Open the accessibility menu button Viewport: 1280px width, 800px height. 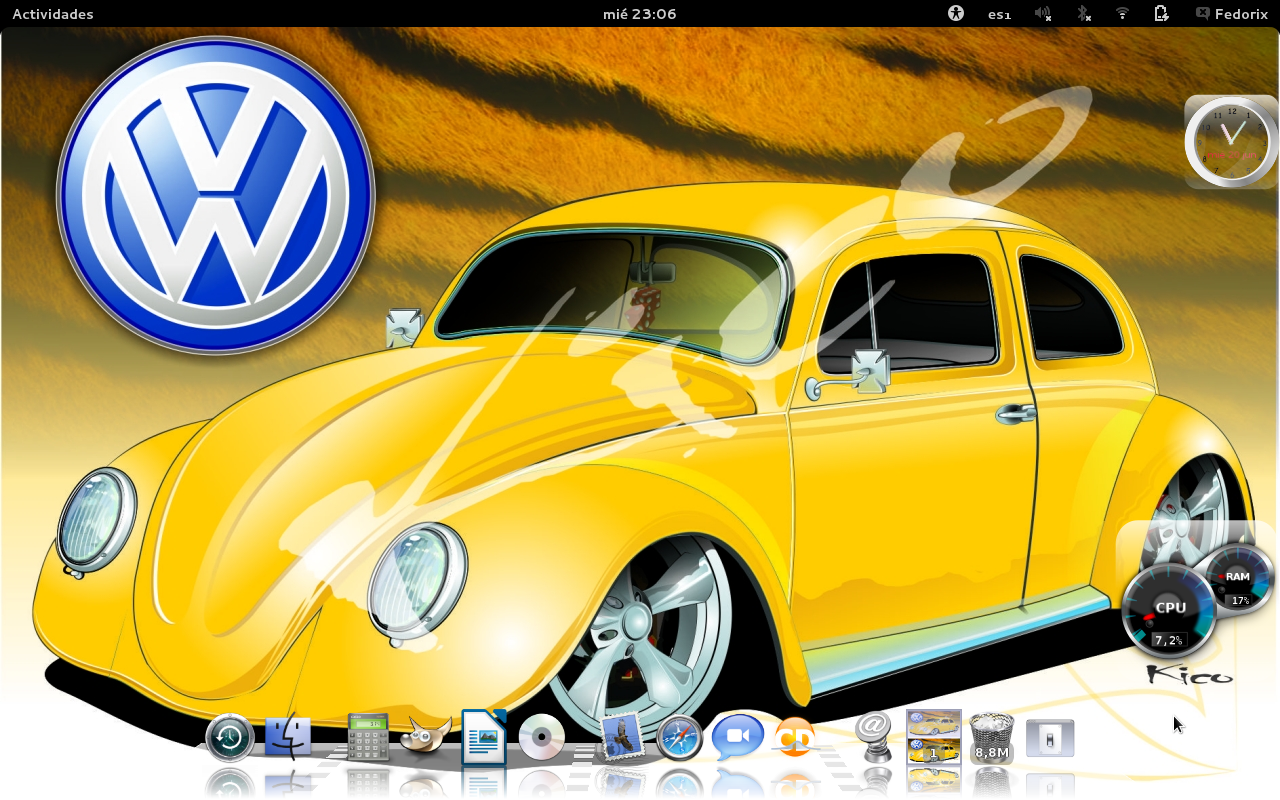click(x=956, y=14)
